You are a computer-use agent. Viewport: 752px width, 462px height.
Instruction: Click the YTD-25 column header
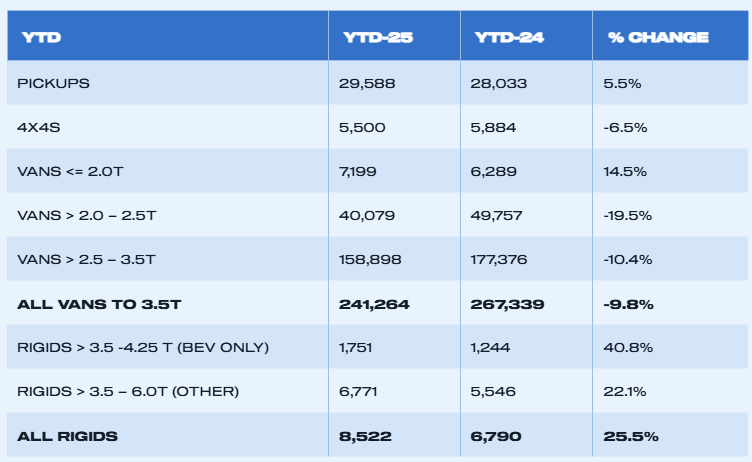click(x=378, y=37)
